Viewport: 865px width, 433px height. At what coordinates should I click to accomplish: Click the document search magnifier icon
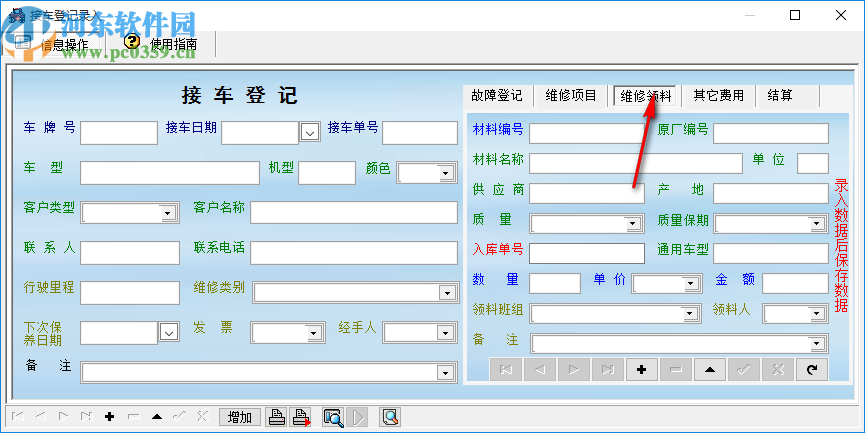(390, 417)
